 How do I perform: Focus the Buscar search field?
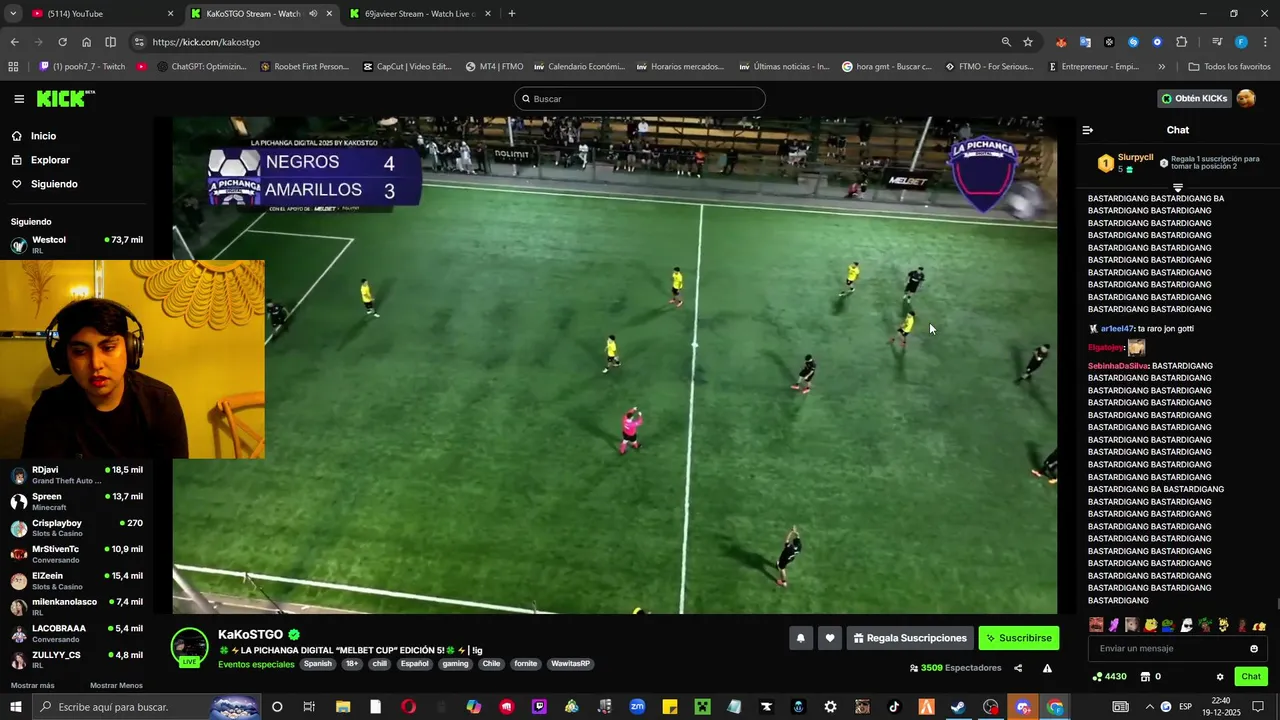click(640, 99)
